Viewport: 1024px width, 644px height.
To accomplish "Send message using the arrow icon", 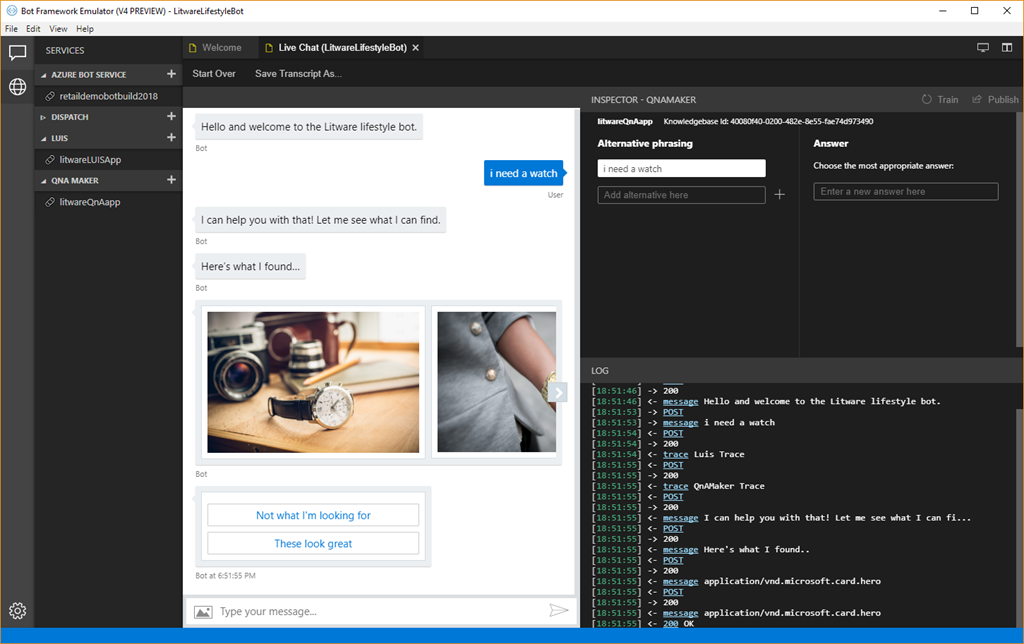I will coord(558,610).
